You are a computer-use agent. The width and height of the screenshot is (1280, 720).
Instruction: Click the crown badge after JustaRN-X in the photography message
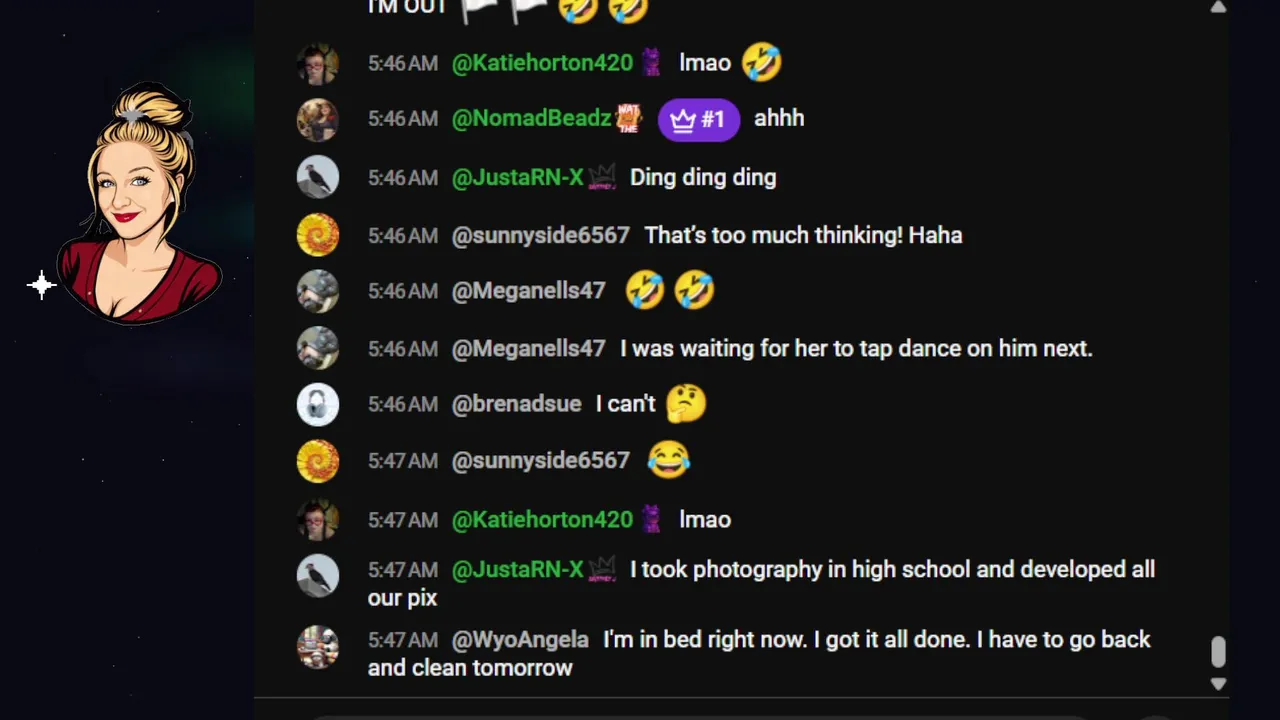tap(602, 570)
